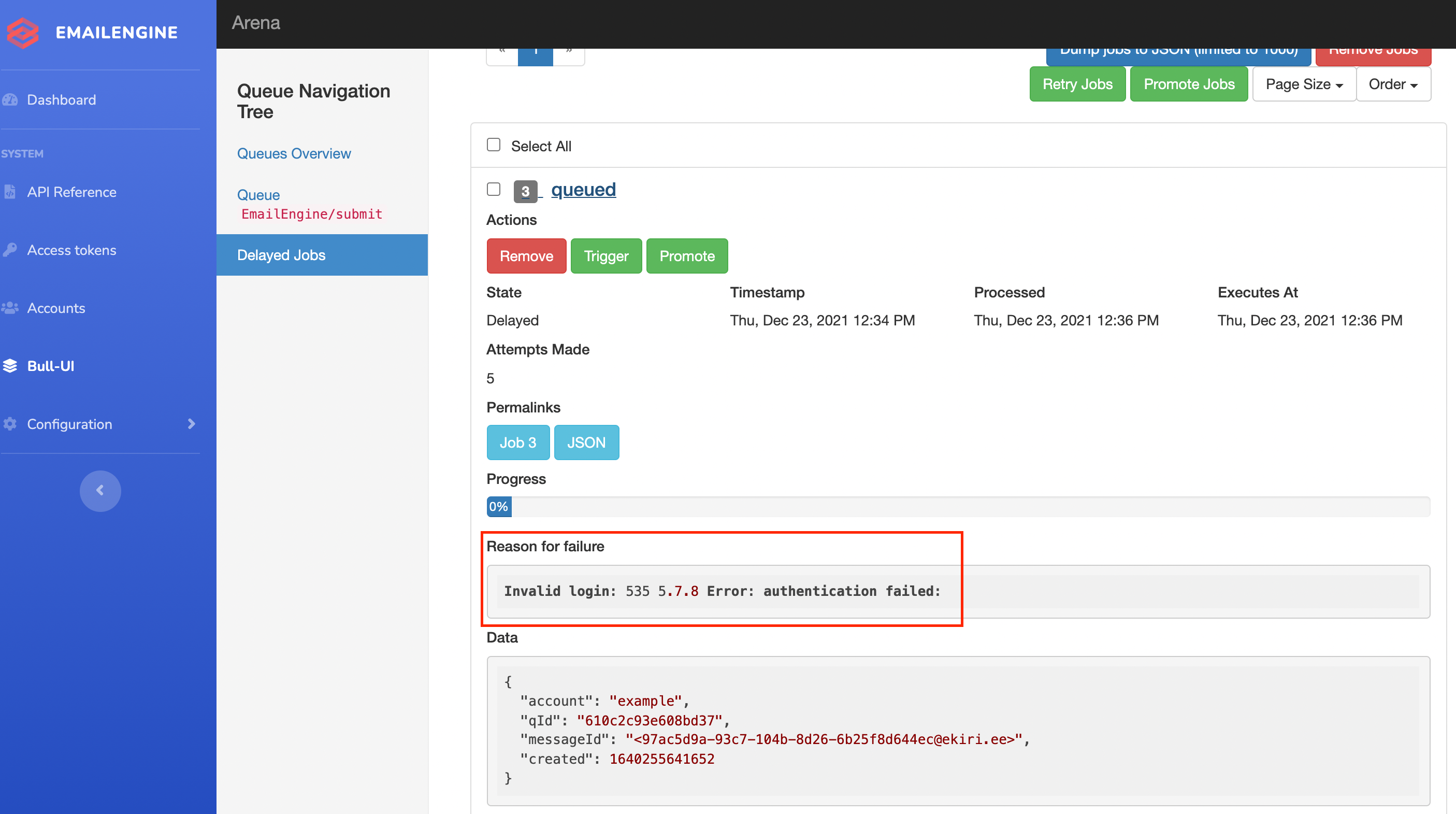Open the JSON permalink button
Image resolution: width=1456 pixels, height=814 pixels.
(586, 442)
